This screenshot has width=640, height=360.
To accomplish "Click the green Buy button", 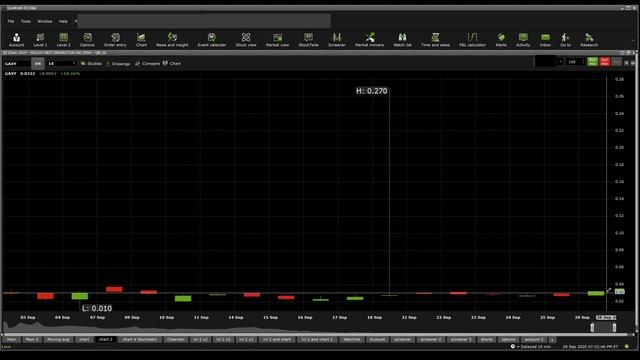I will [x=593, y=62].
